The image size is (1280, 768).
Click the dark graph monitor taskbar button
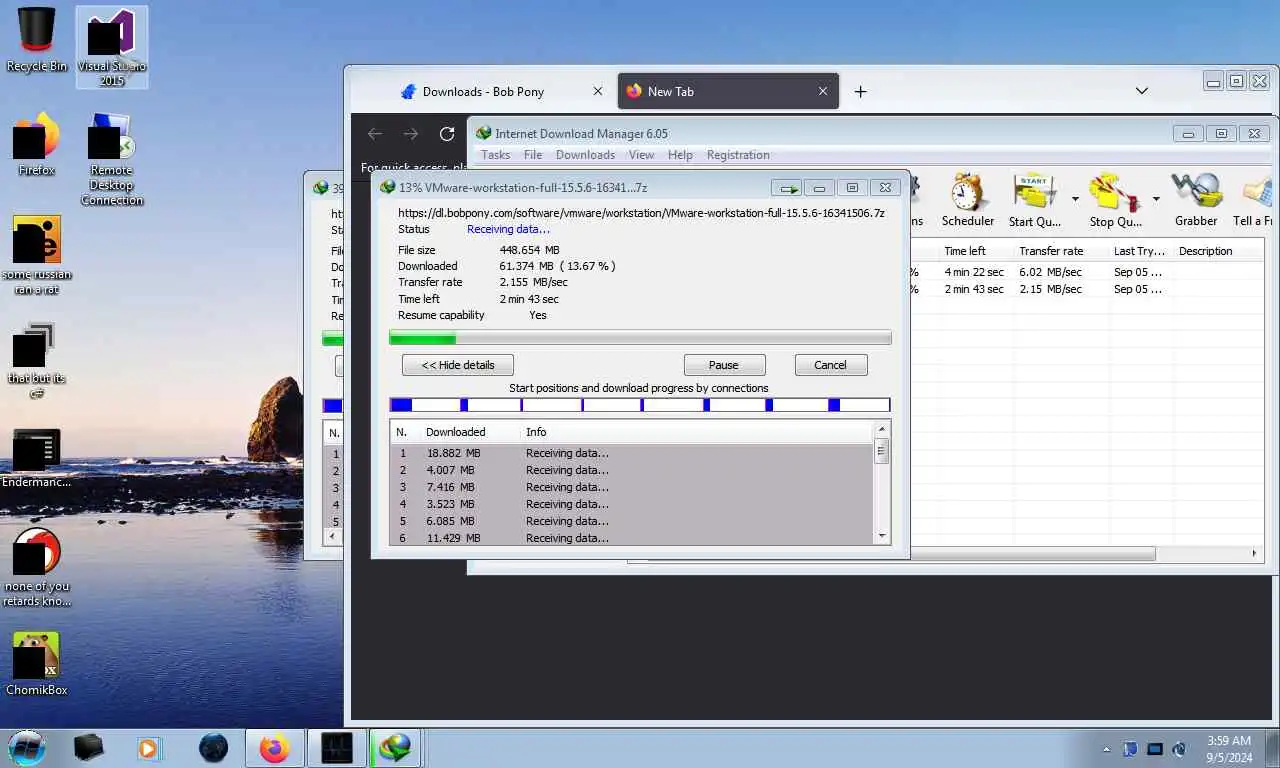coord(336,747)
